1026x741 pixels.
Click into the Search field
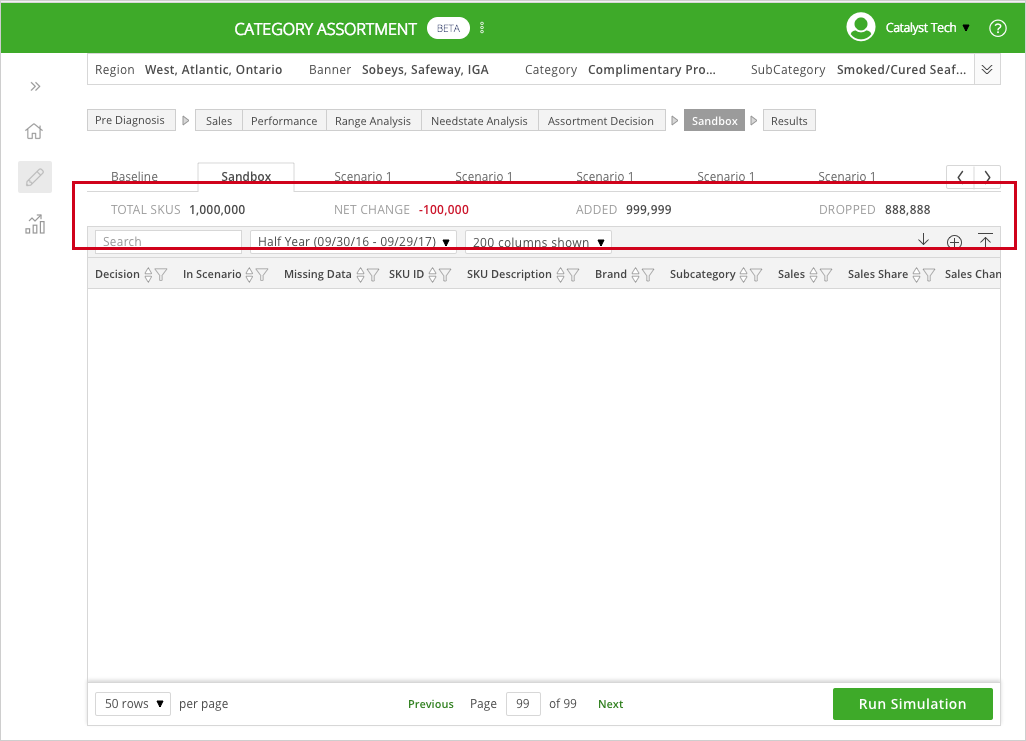168,242
